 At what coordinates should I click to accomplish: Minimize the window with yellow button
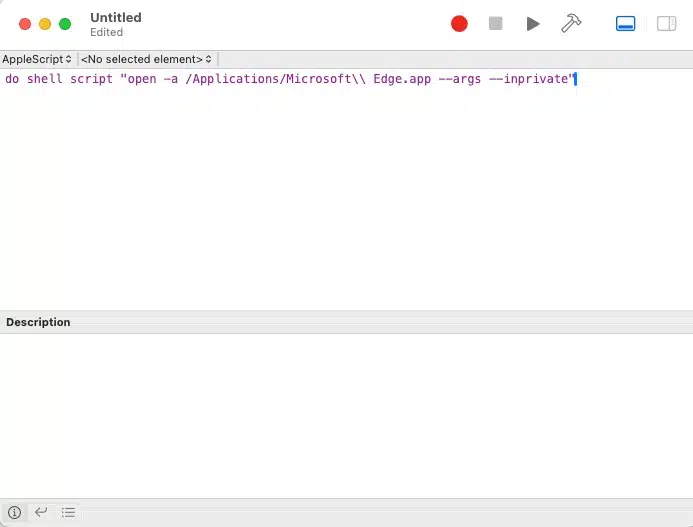pyautogui.click(x=45, y=24)
